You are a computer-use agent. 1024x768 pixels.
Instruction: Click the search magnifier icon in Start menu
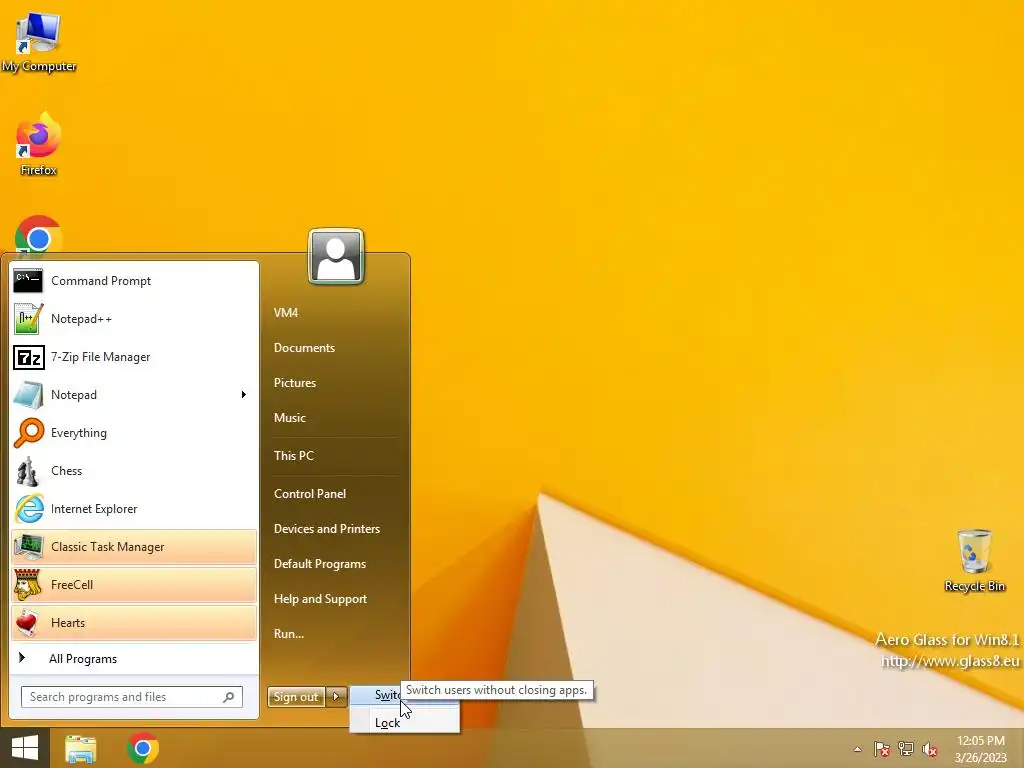click(229, 697)
